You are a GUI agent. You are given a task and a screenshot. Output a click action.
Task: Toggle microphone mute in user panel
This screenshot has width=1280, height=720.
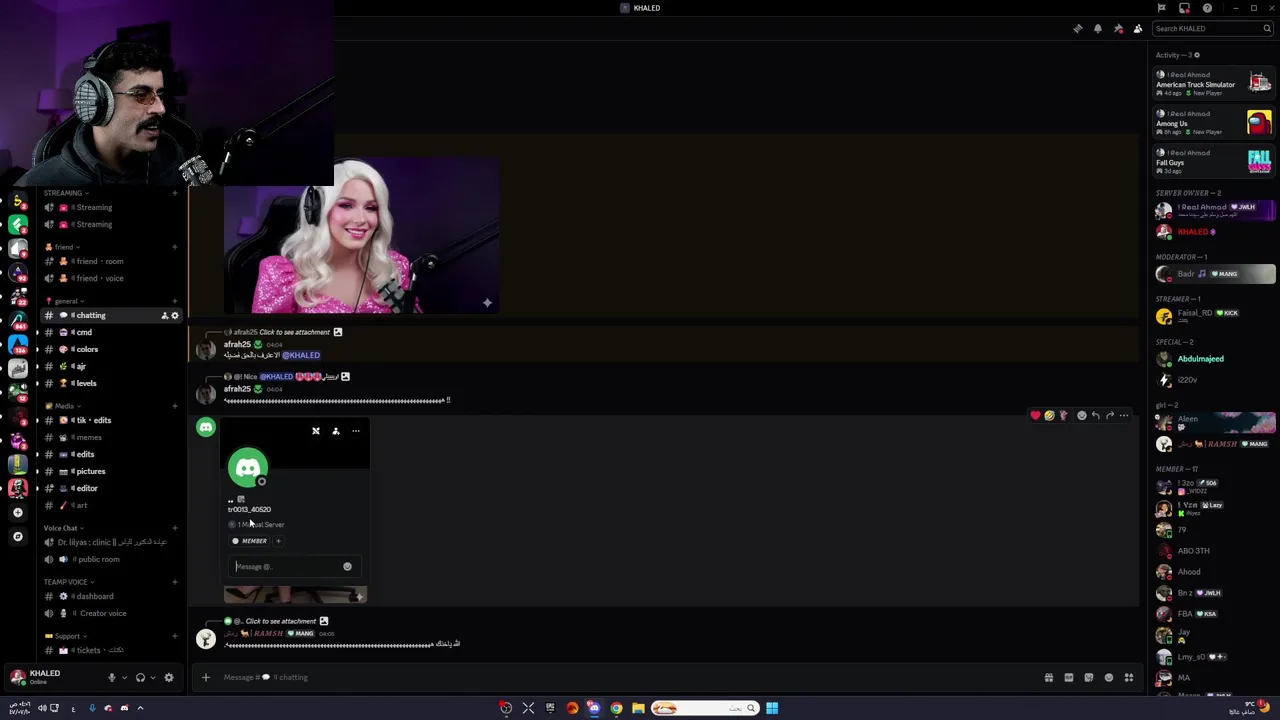[112, 677]
